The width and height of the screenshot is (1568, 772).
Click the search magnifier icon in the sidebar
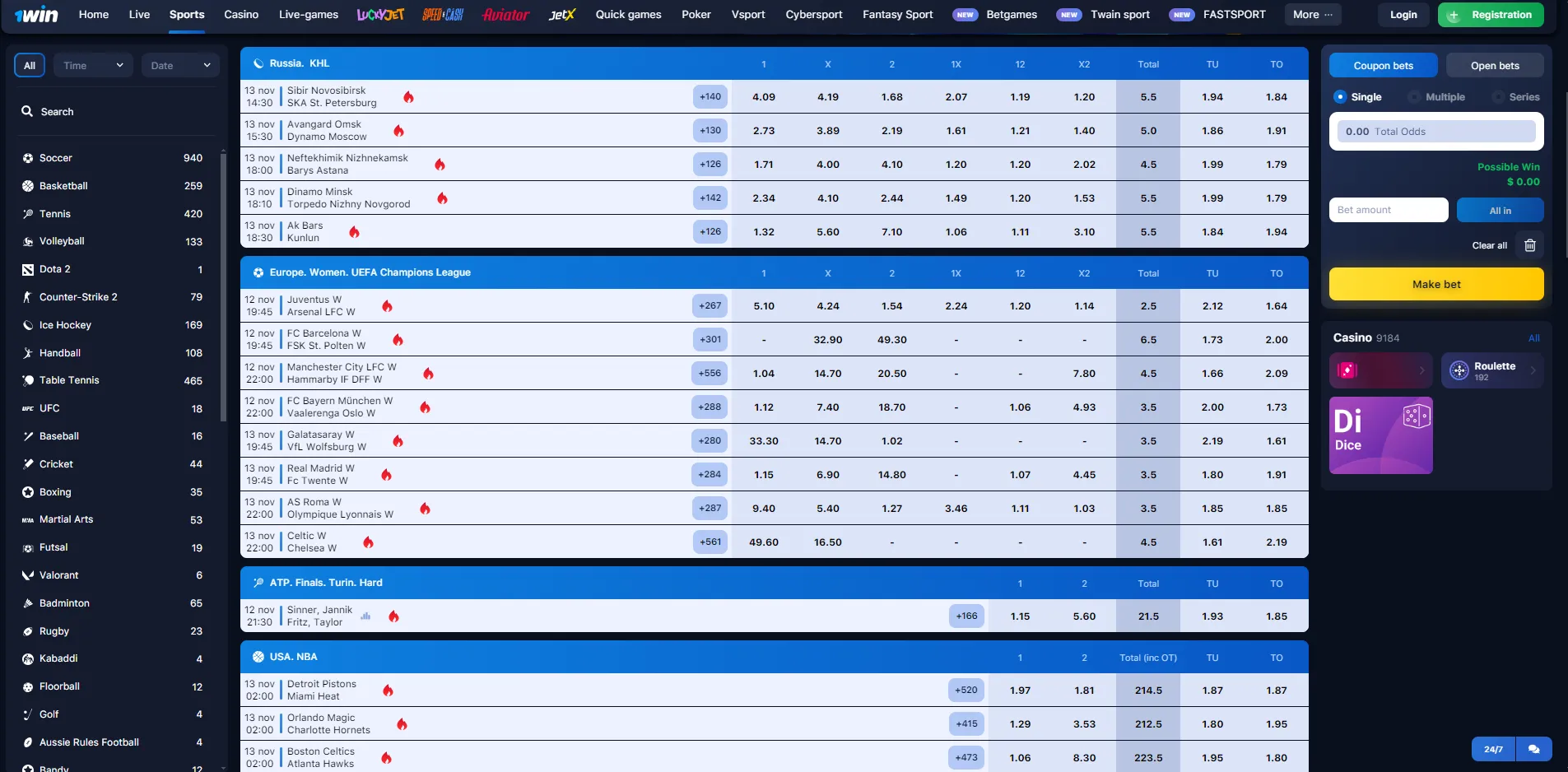pos(27,111)
